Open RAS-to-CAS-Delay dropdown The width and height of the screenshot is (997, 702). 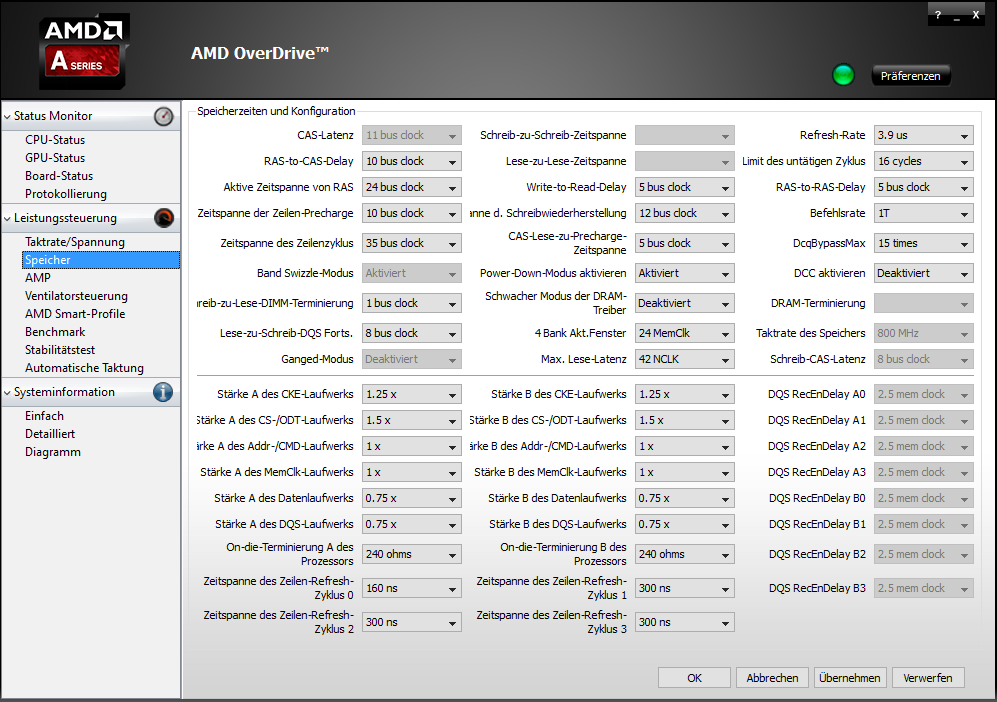tap(411, 162)
